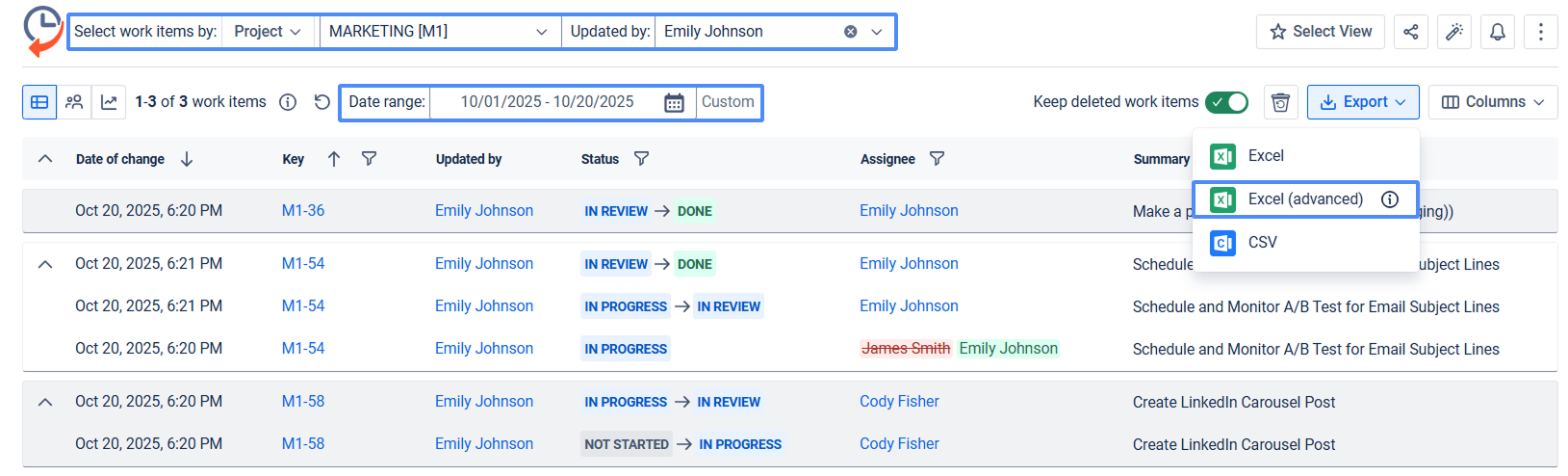Switch to the users view icon
Screen dimensions: 1568x476
tap(74, 102)
